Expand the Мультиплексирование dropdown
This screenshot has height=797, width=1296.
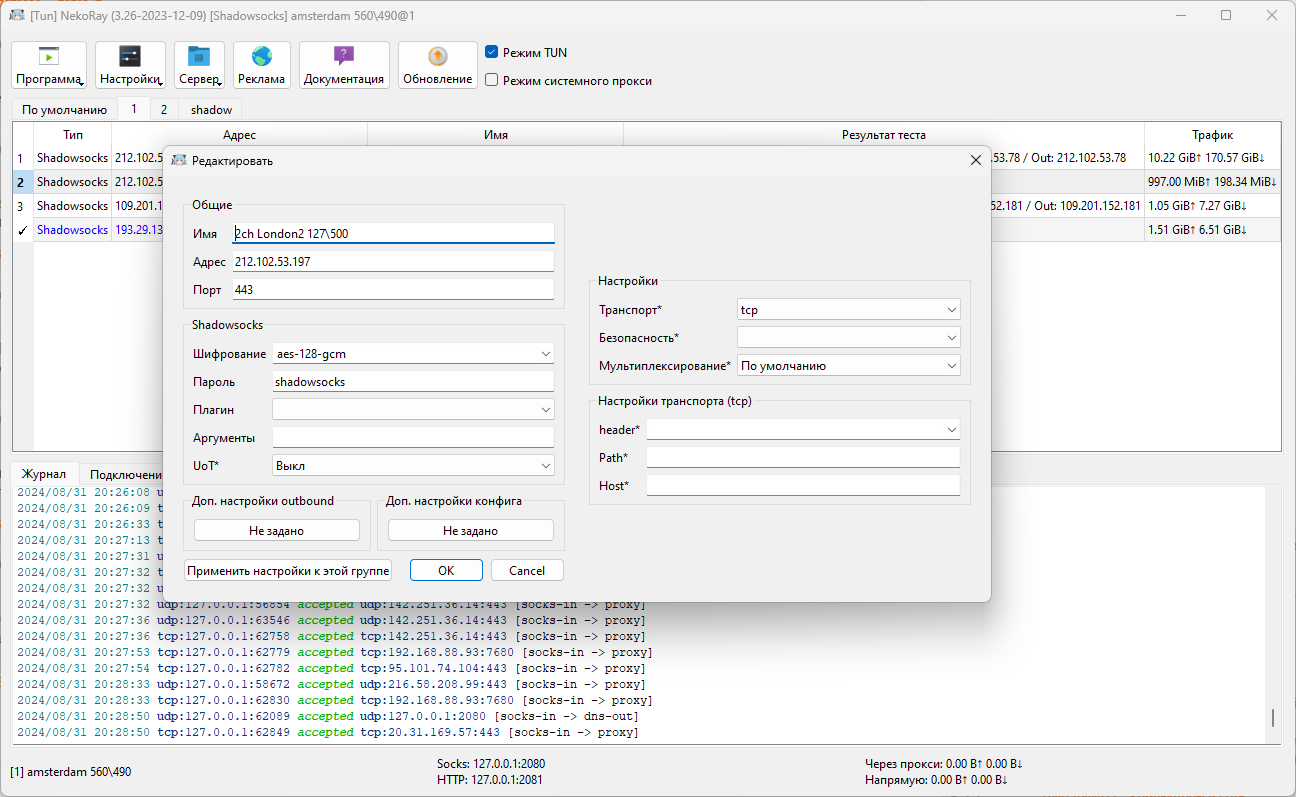[848, 366]
